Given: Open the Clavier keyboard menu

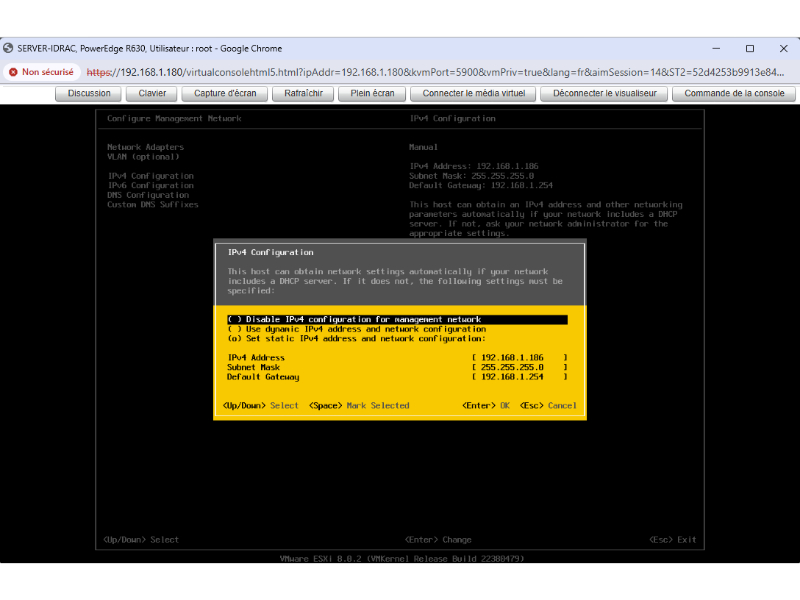Looking at the screenshot, I should (152, 93).
